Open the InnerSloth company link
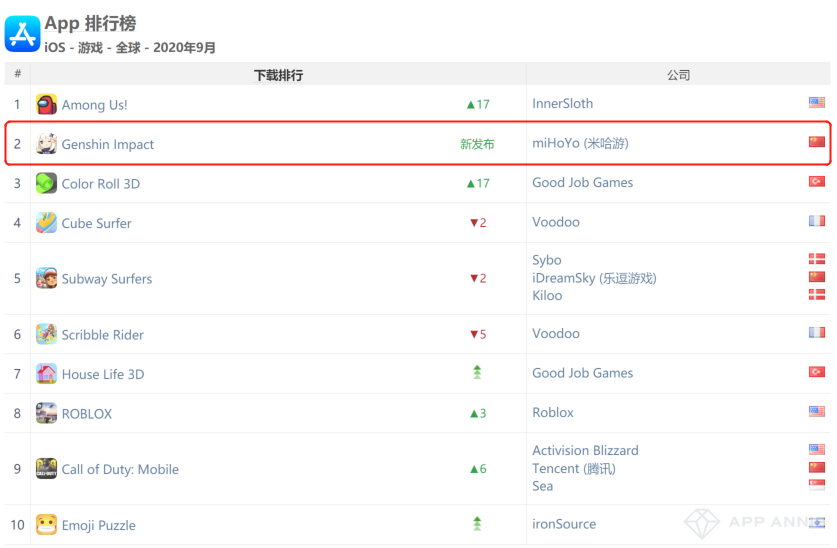Image resolution: width=837 pixels, height=548 pixels. coord(562,103)
